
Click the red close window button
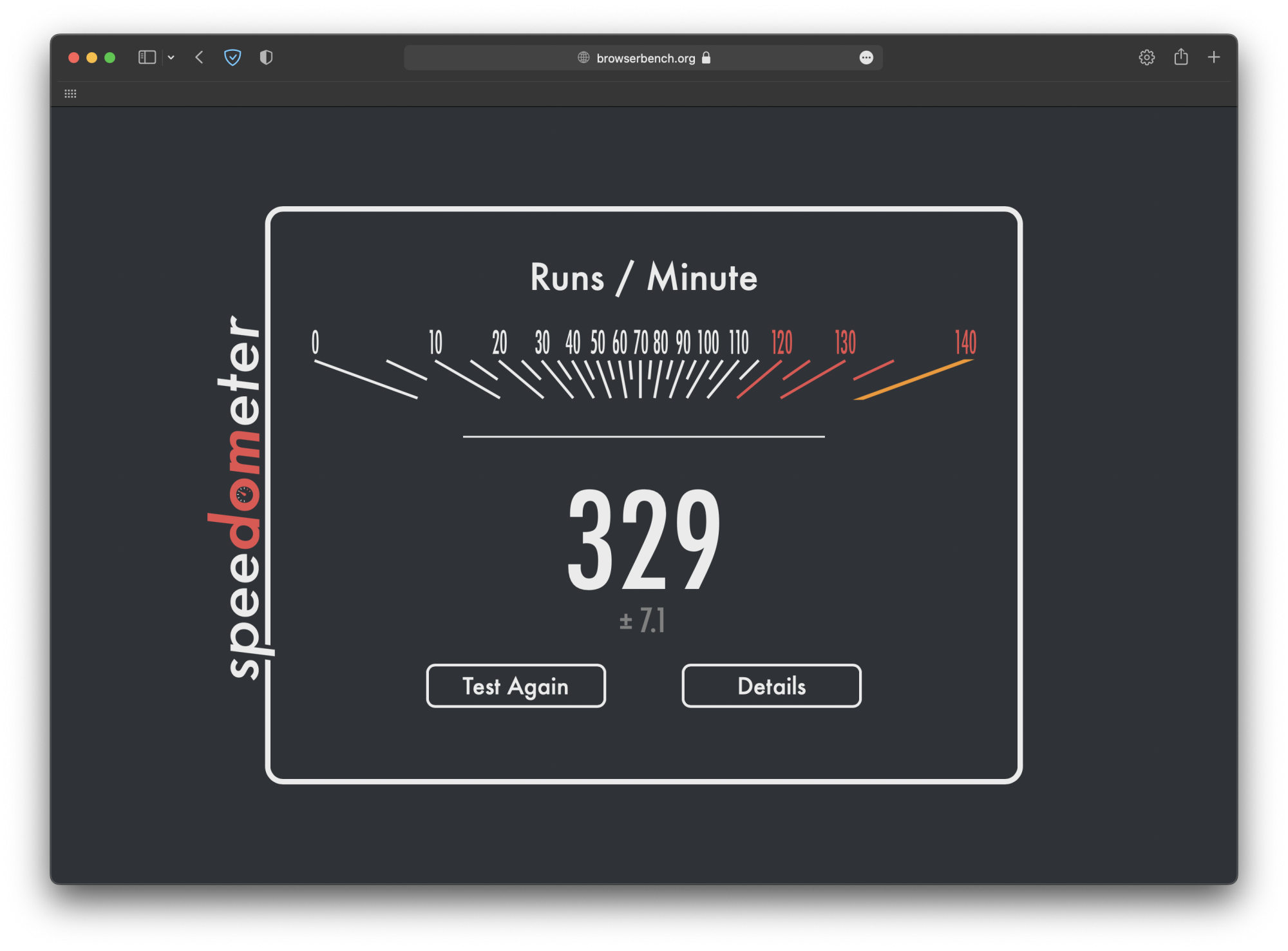(x=73, y=58)
